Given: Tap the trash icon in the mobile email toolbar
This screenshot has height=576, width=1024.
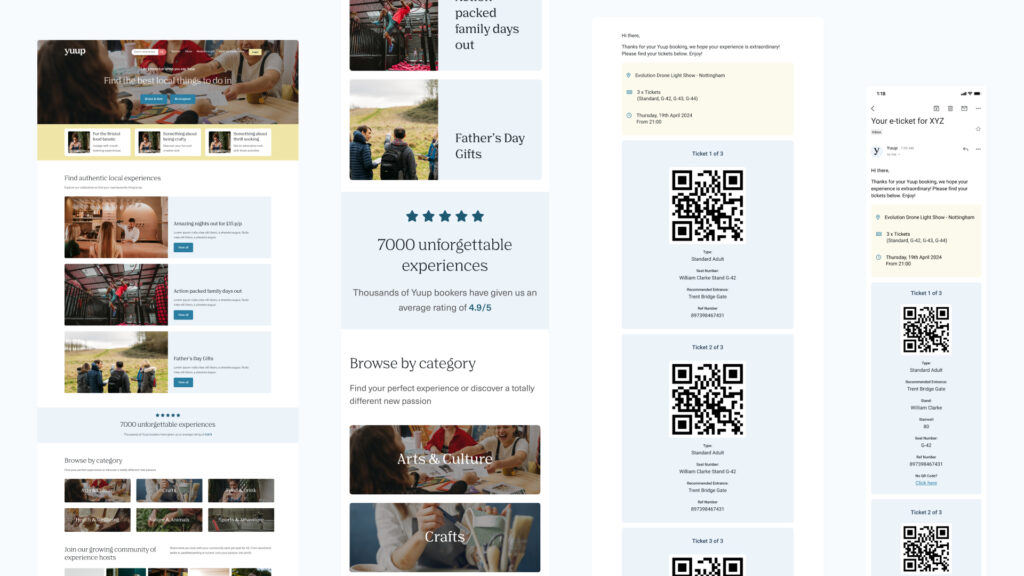Looking at the screenshot, I should click(950, 108).
